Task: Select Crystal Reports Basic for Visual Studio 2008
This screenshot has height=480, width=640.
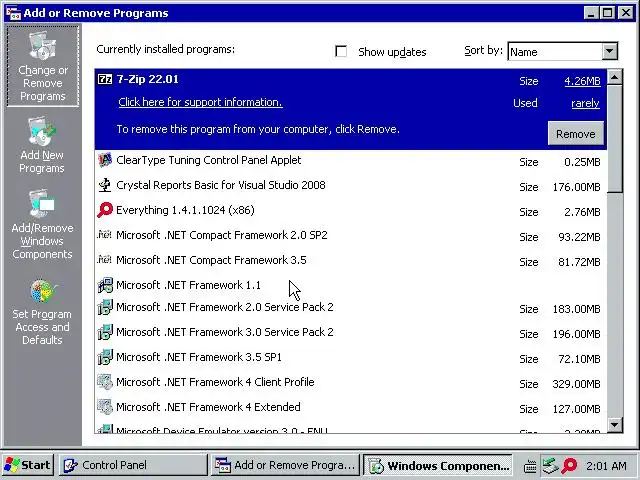Action: [x=351, y=186]
